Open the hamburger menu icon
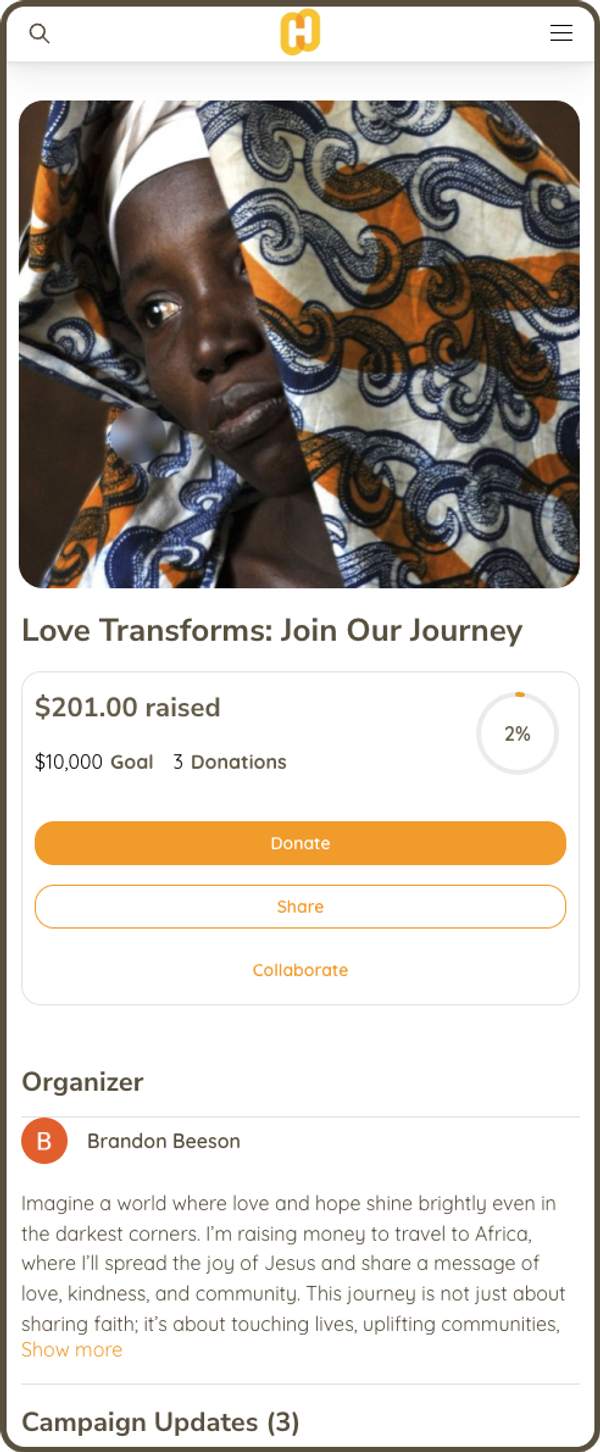The image size is (600, 1452). [561, 33]
